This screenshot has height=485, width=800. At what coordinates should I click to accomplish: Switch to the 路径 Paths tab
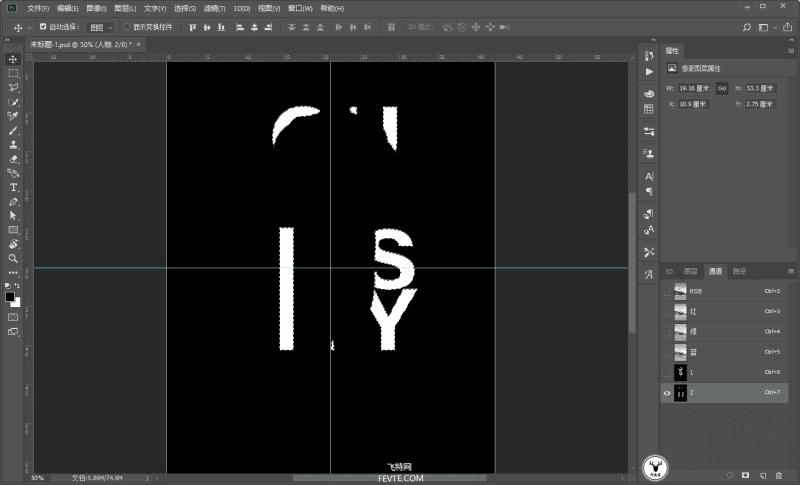pos(739,271)
